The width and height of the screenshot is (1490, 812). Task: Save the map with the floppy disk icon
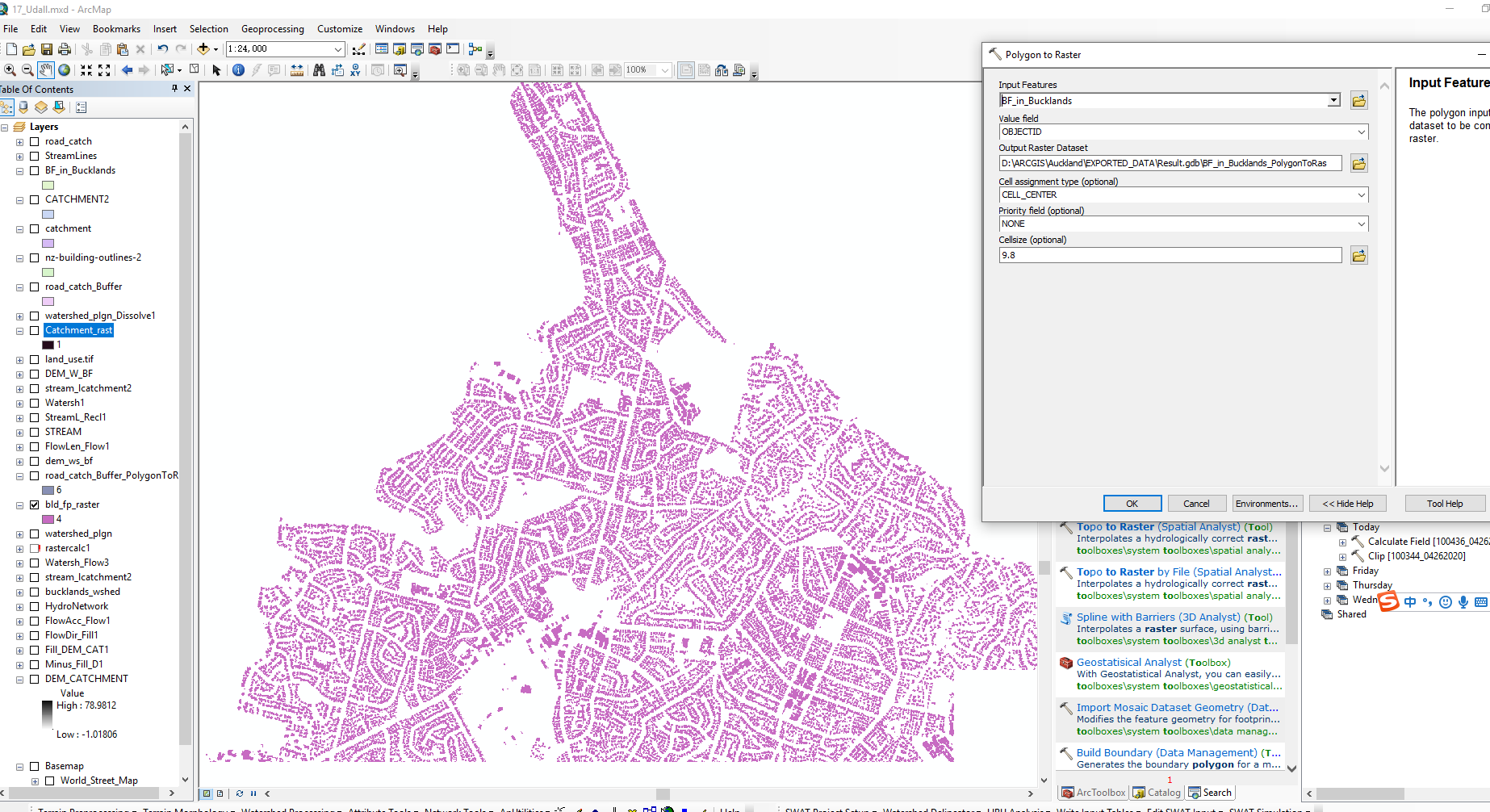47,49
